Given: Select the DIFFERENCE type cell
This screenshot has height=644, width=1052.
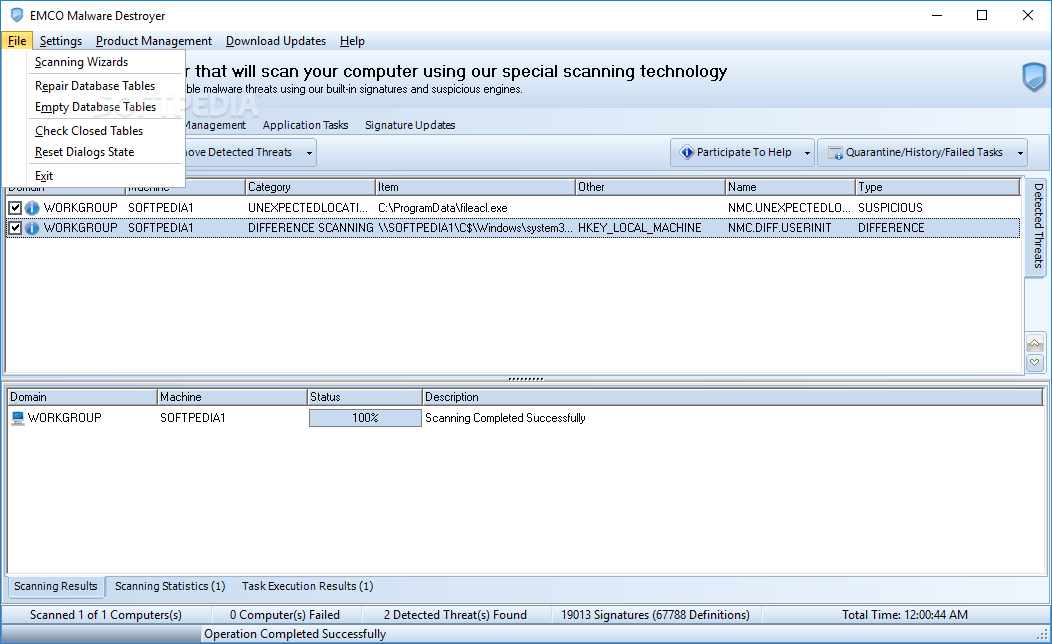Looking at the screenshot, I should pyautogui.click(x=891, y=228).
